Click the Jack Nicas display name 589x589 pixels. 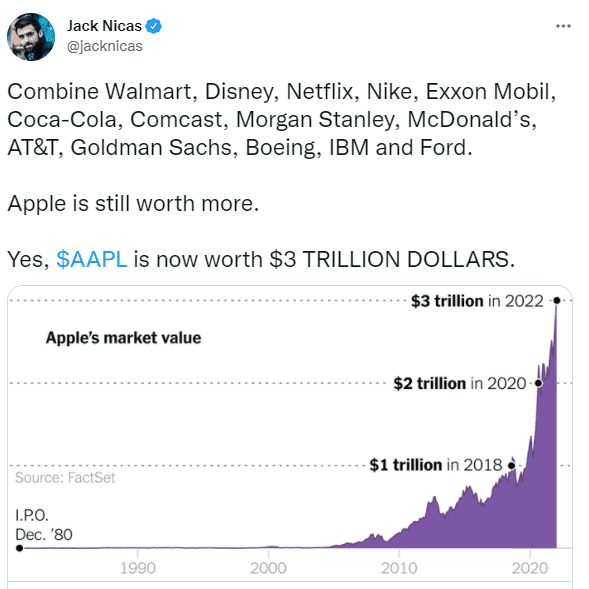point(104,26)
